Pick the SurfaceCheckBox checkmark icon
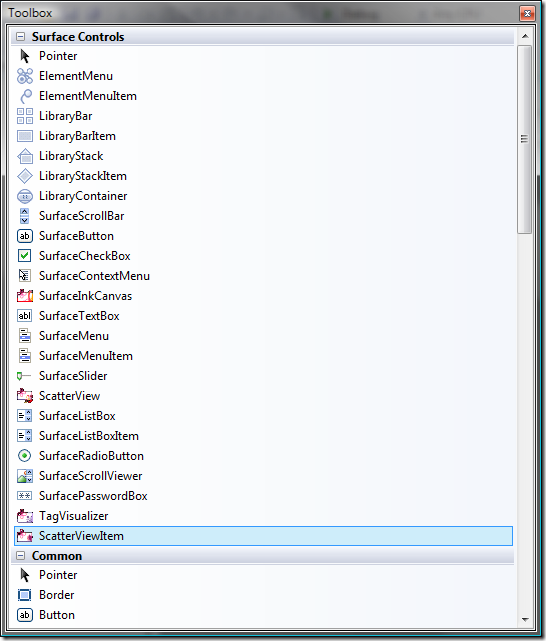Image resolution: width=546 pixels, height=641 pixels. point(25,256)
